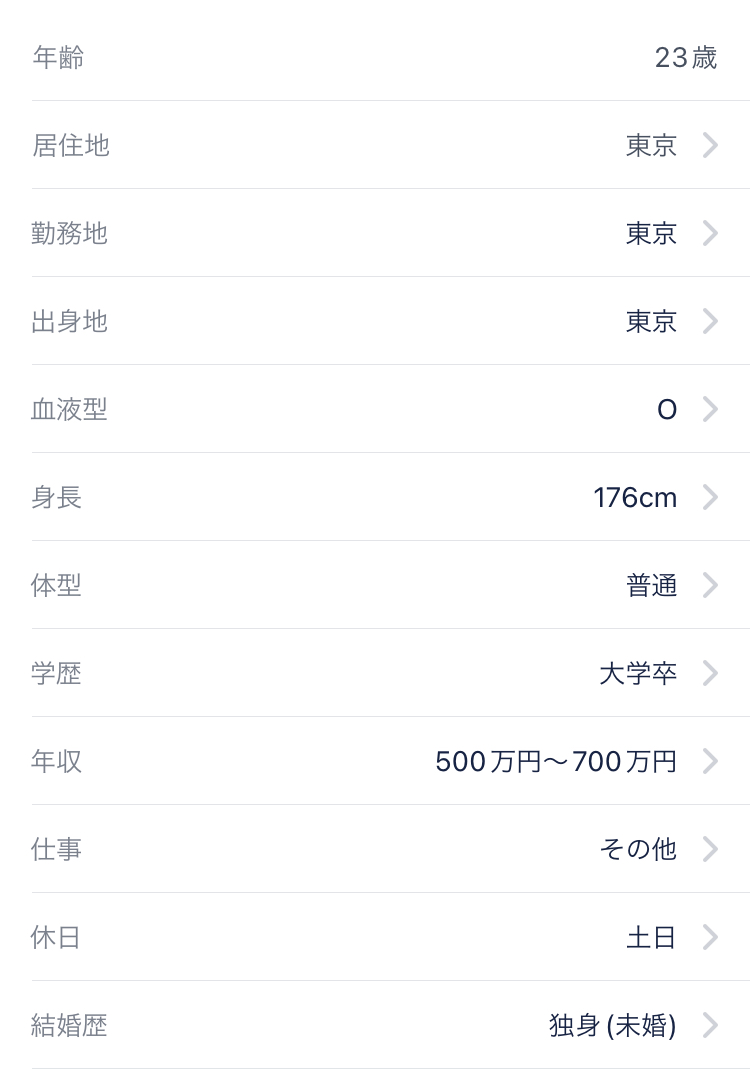Click the 普通 body type value
The image size is (750, 1069).
click(x=651, y=586)
